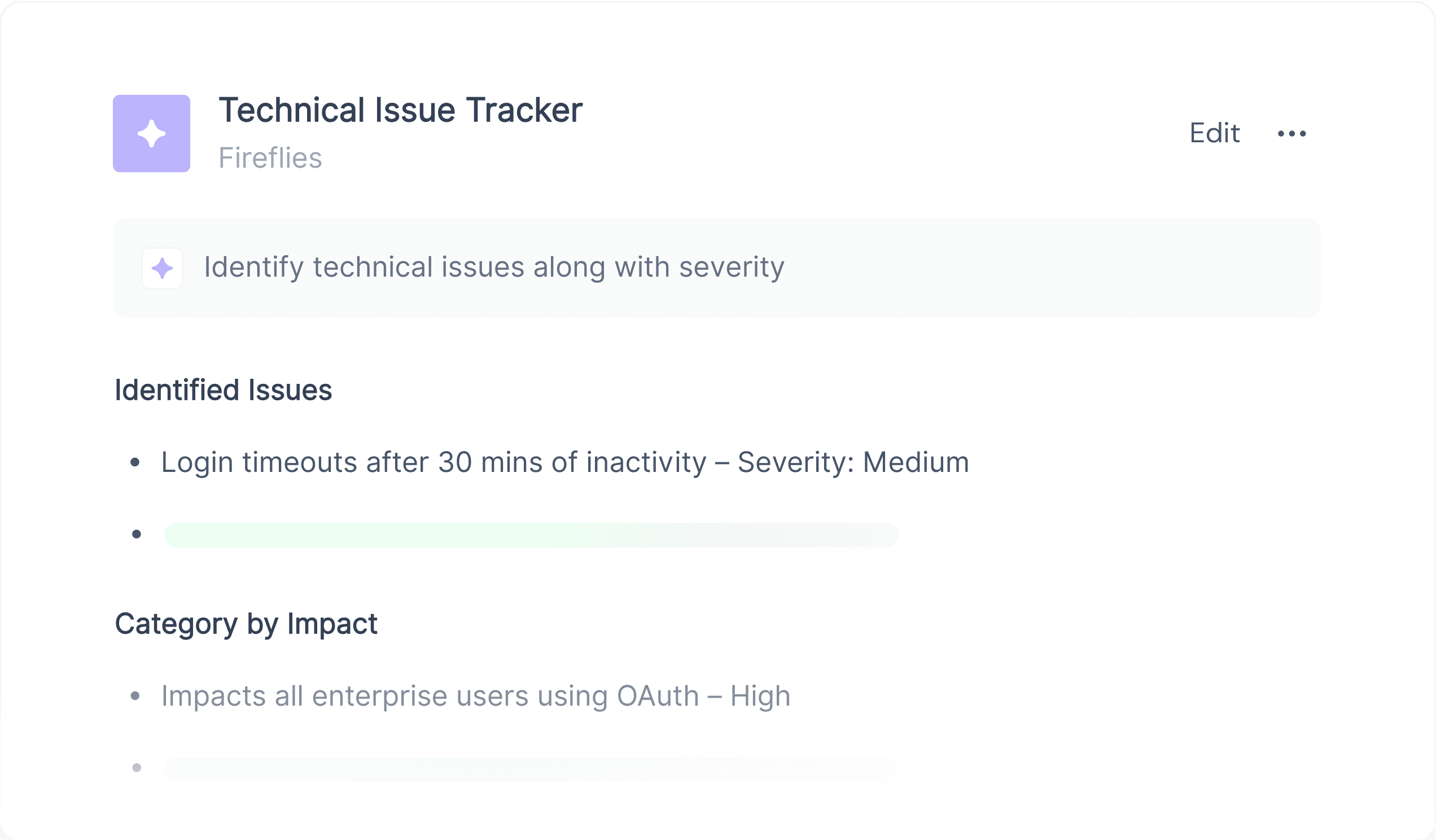Click the Severity: Medium text
This screenshot has width=1436, height=840.
coord(853,462)
